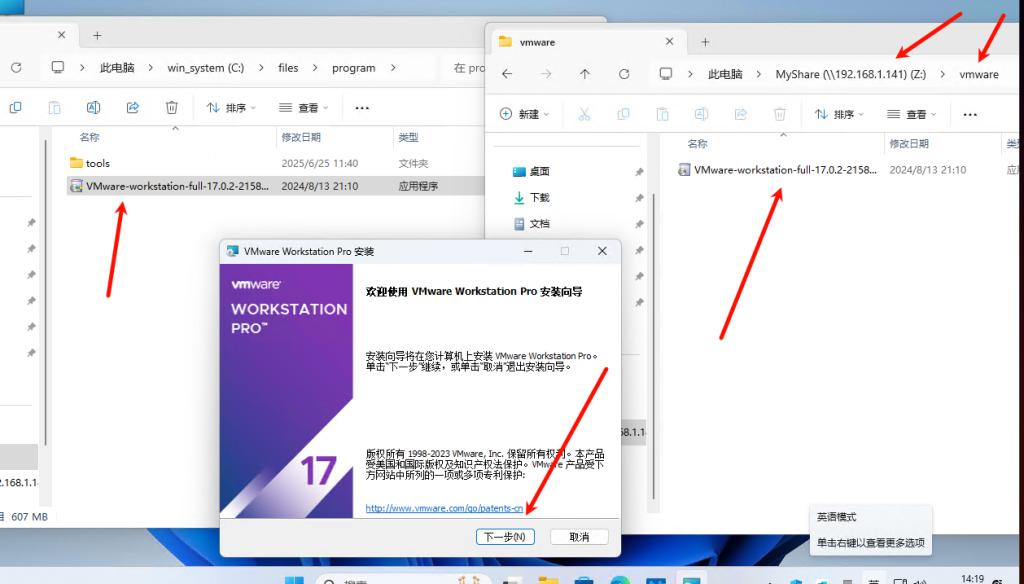Expand the chevron after MyShare (Z:) in the breadcrumb
Image resolution: width=1024 pixels, height=584 pixels.
(942, 74)
